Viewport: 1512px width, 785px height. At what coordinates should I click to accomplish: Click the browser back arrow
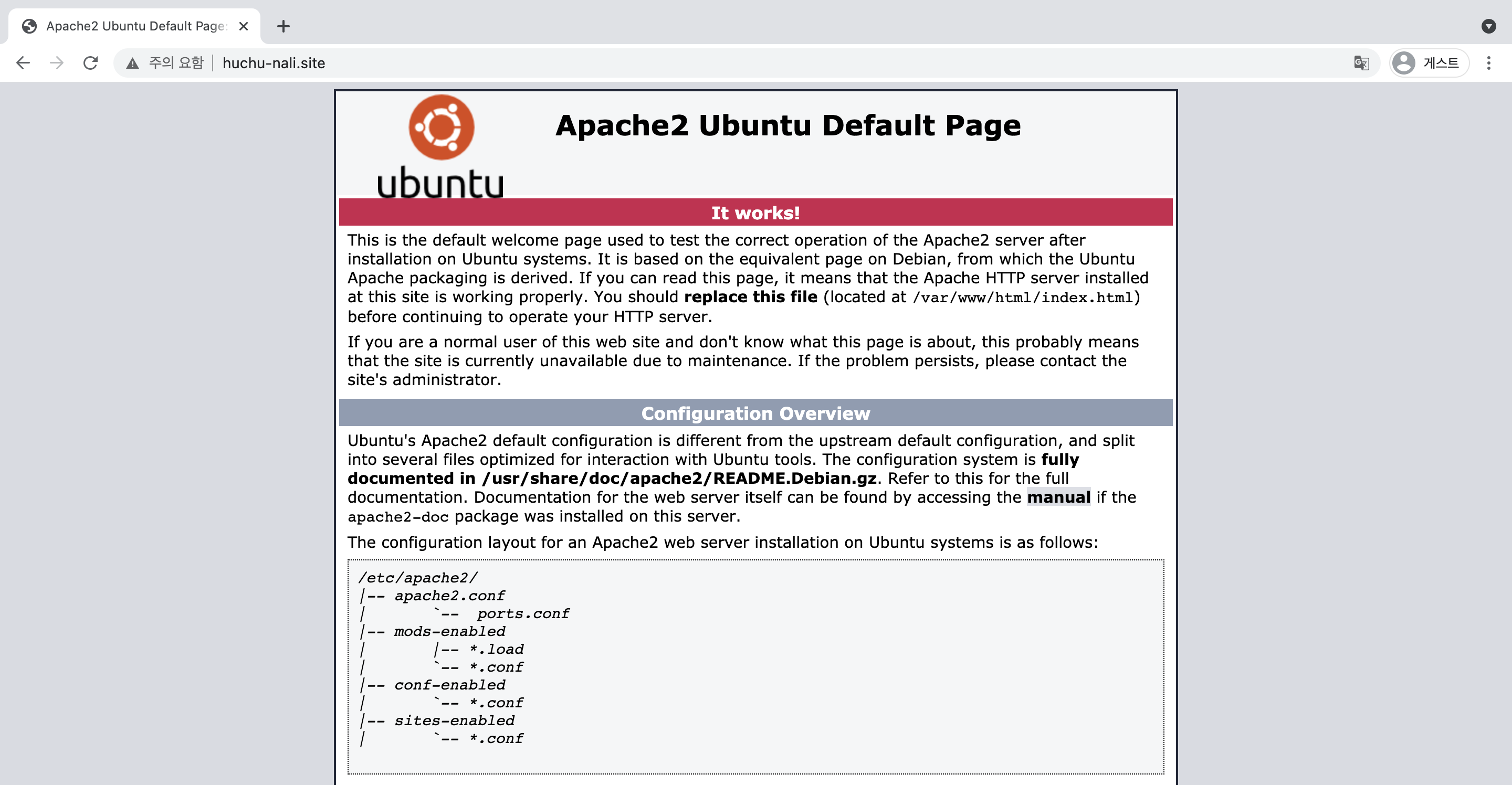pyautogui.click(x=23, y=63)
